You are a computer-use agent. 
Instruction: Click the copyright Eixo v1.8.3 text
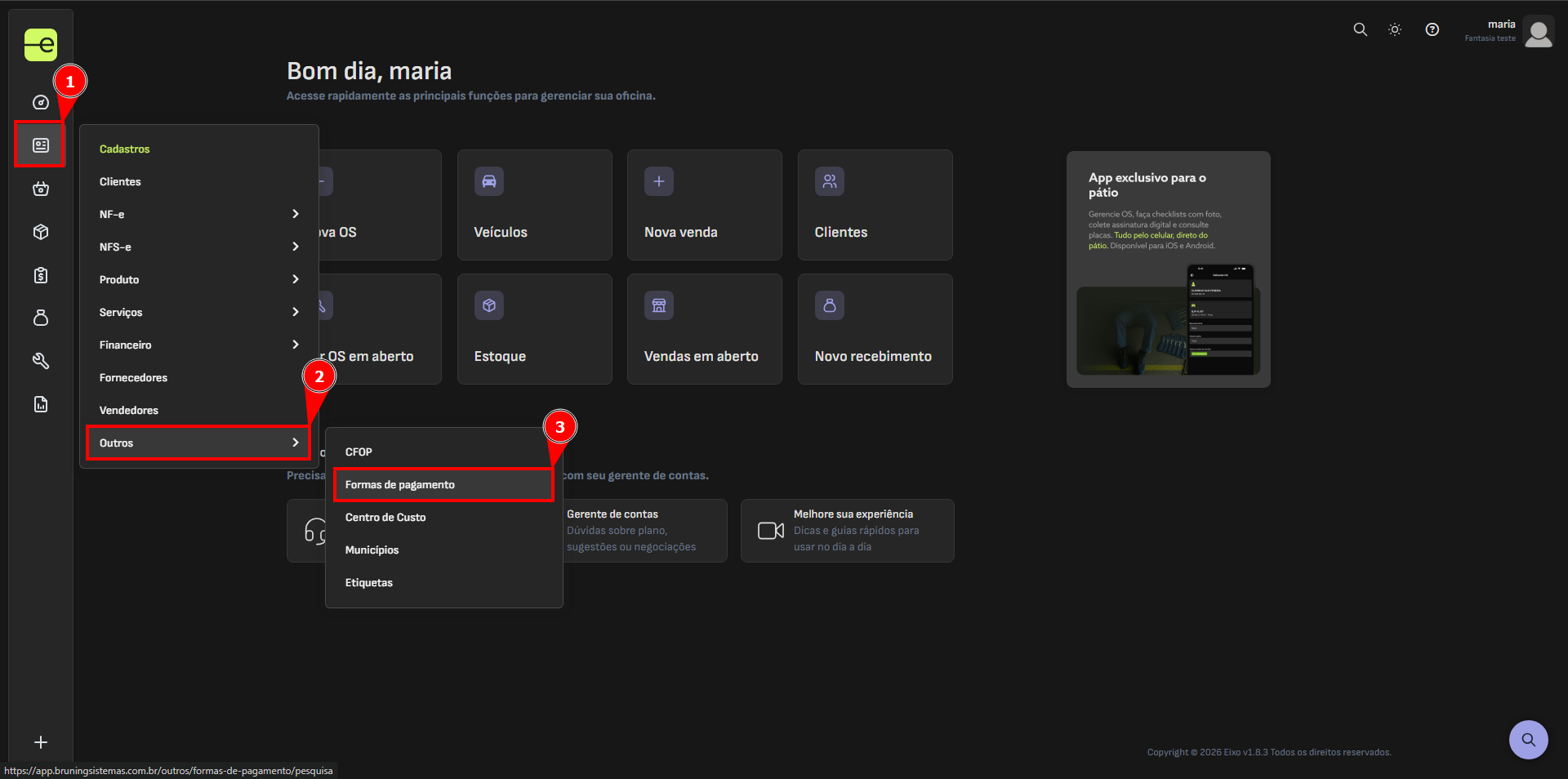coord(1269,752)
